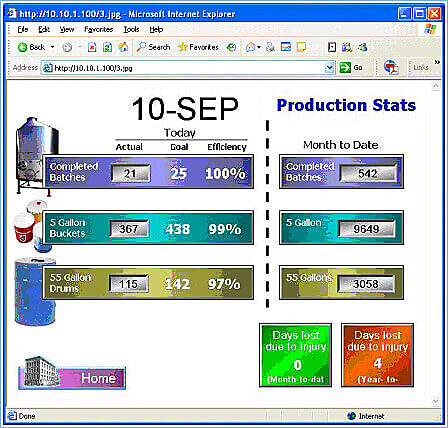The image size is (448, 428).
Task: Click the Refresh page icon
Action: pos(107,48)
